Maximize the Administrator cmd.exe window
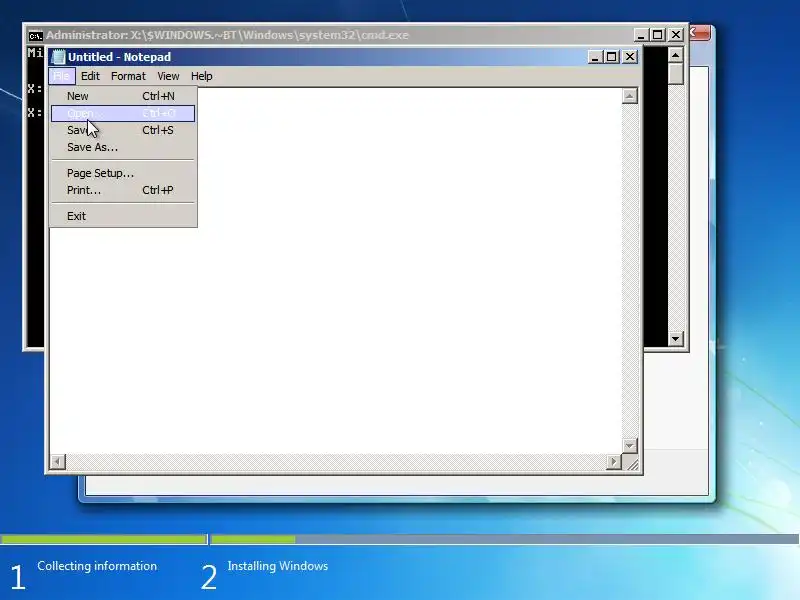Image resolution: width=800 pixels, height=600 pixels. coord(658,35)
